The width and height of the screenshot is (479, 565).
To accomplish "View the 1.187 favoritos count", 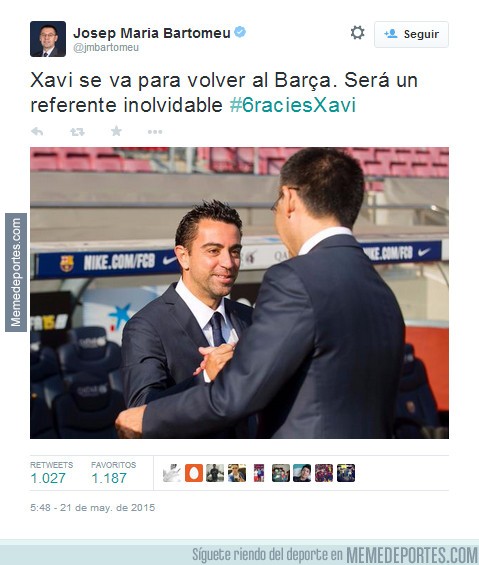I will point(109,478).
